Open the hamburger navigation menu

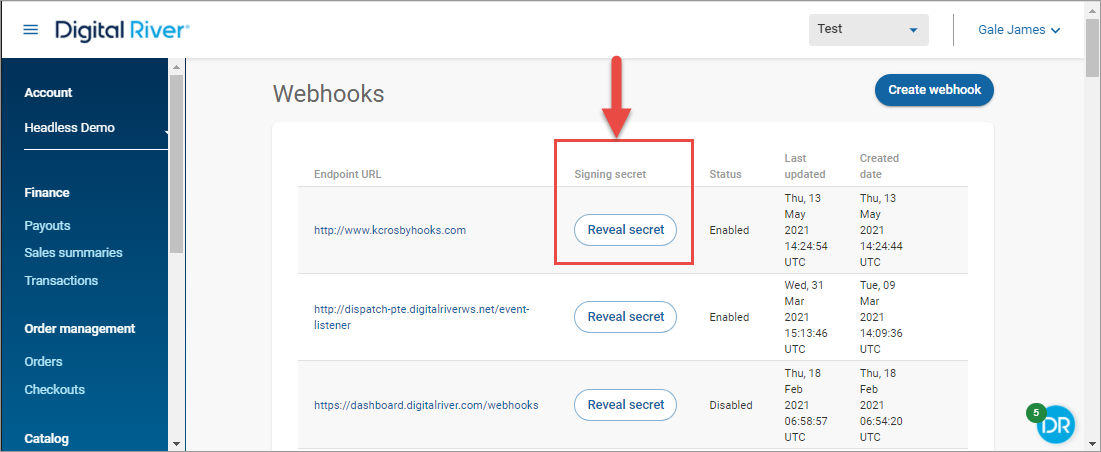point(31,30)
